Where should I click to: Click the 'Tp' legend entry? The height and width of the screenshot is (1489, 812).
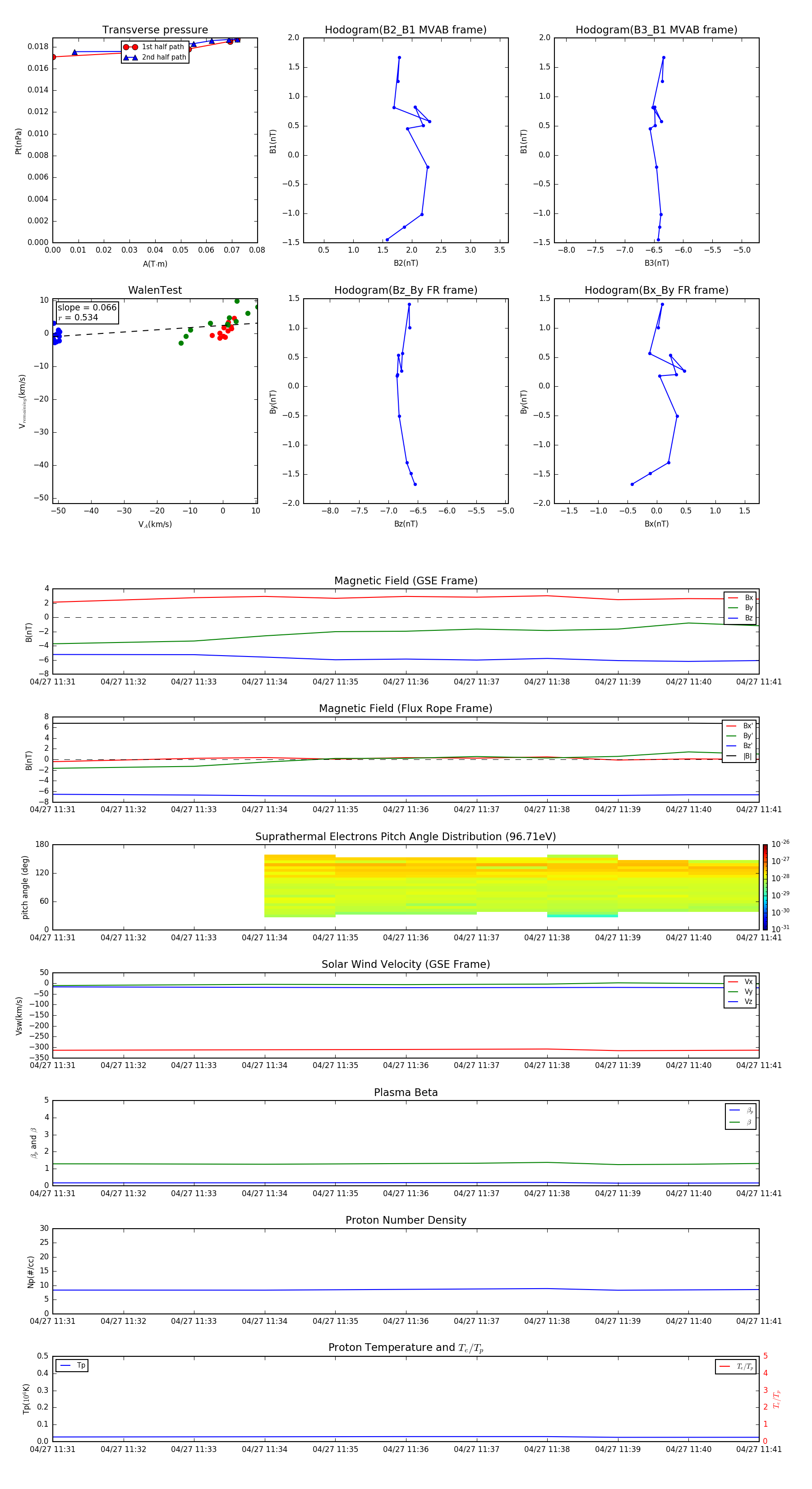point(72,1365)
